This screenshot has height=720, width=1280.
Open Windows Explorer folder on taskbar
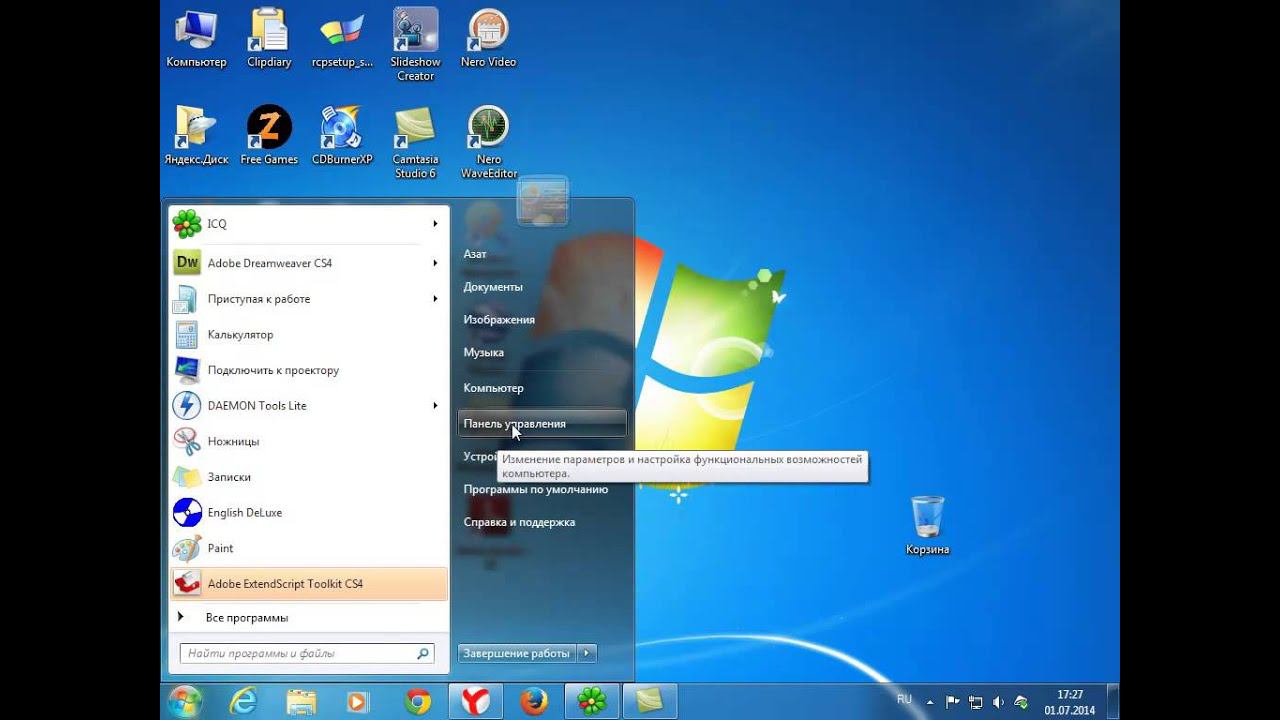301,702
